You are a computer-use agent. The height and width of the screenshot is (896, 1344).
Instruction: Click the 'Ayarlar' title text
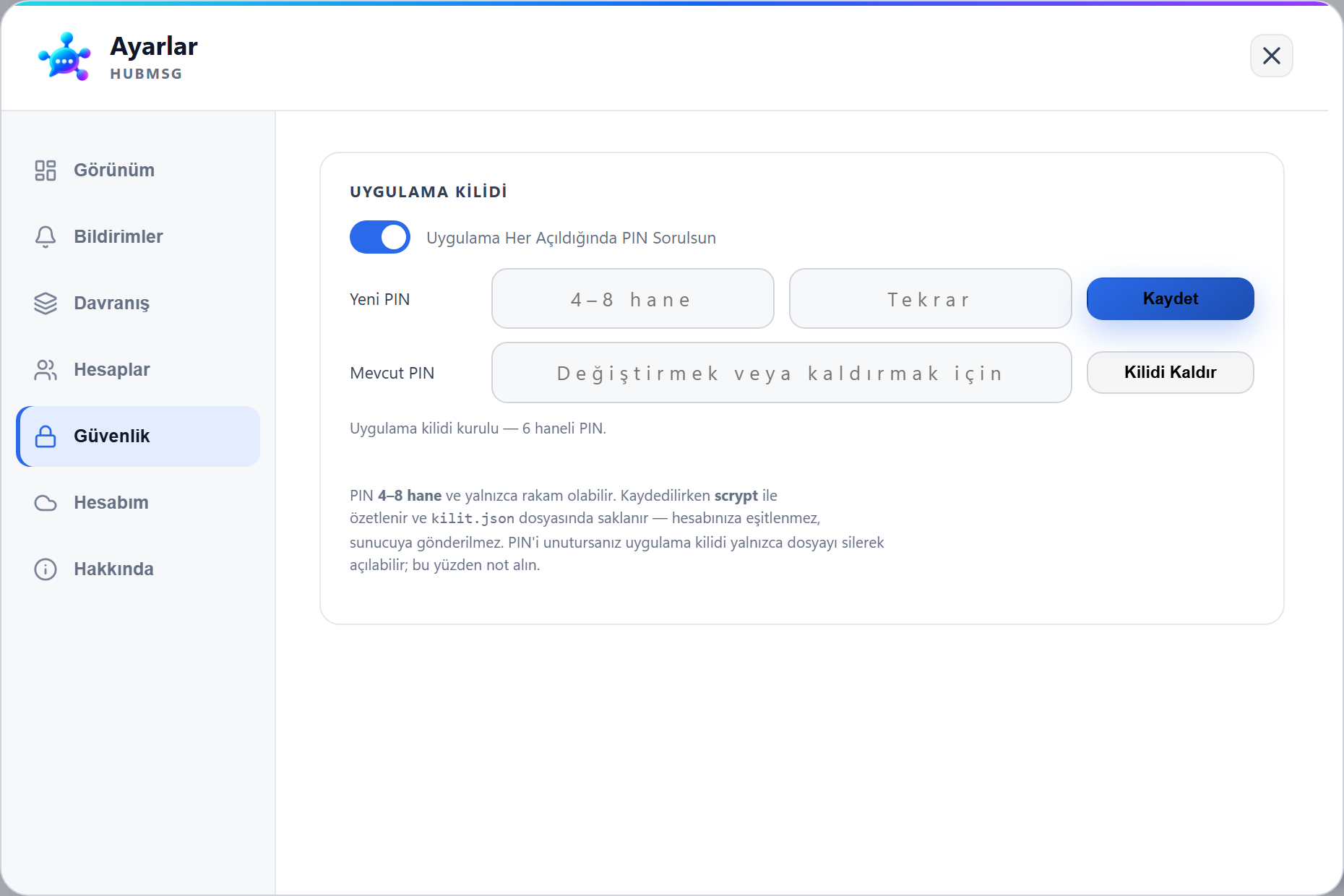pyautogui.click(x=154, y=46)
